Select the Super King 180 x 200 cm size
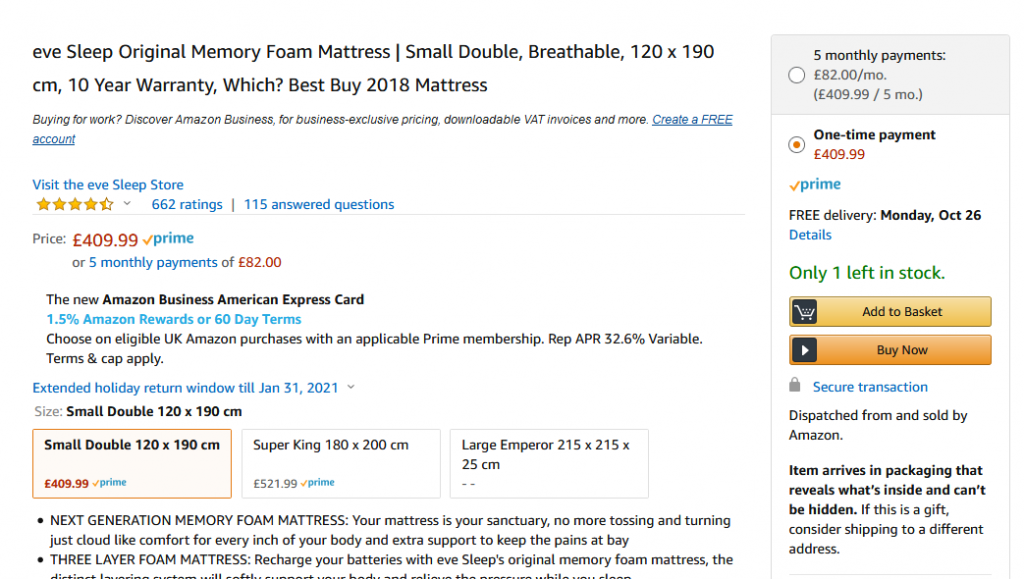The image size is (1024, 579). (341, 463)
